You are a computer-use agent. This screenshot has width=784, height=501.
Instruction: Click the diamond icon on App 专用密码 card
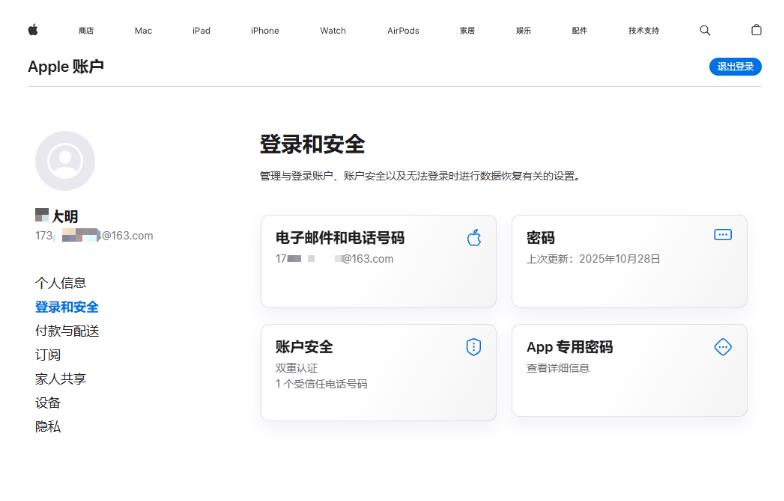pyautogui.click(x=723, y=347)
